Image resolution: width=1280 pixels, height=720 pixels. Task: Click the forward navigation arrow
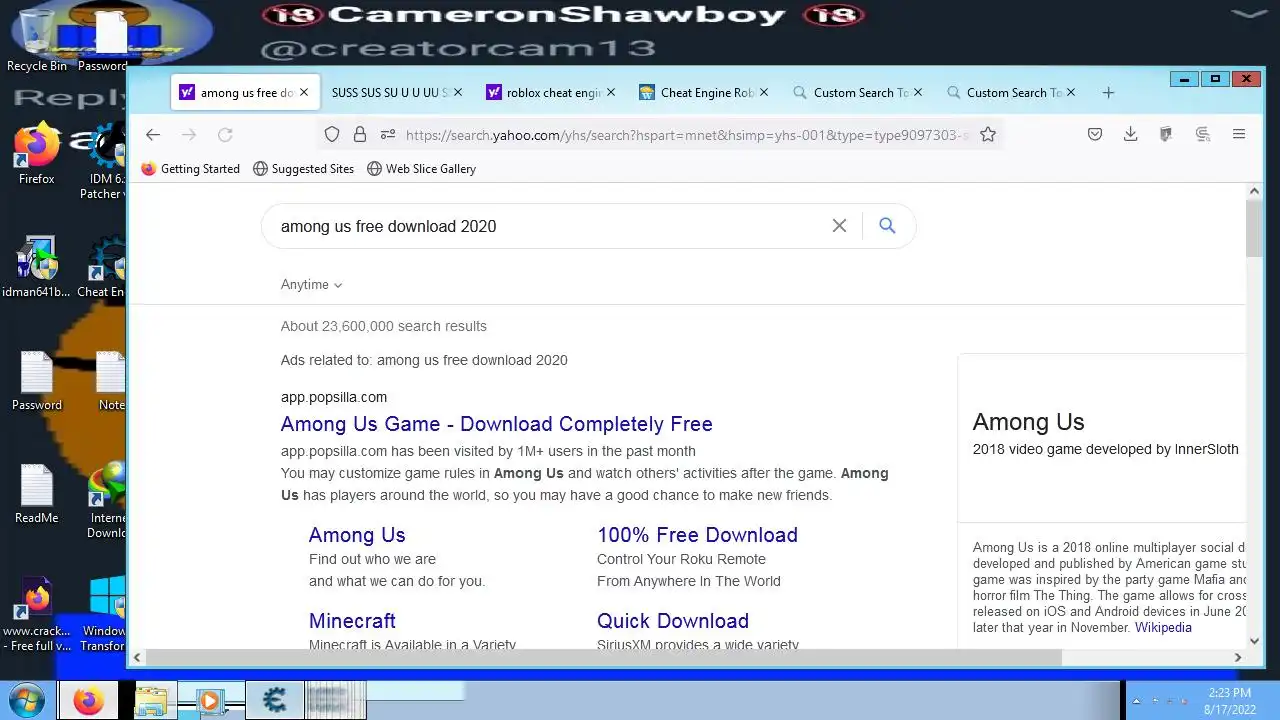click(189, 134)
